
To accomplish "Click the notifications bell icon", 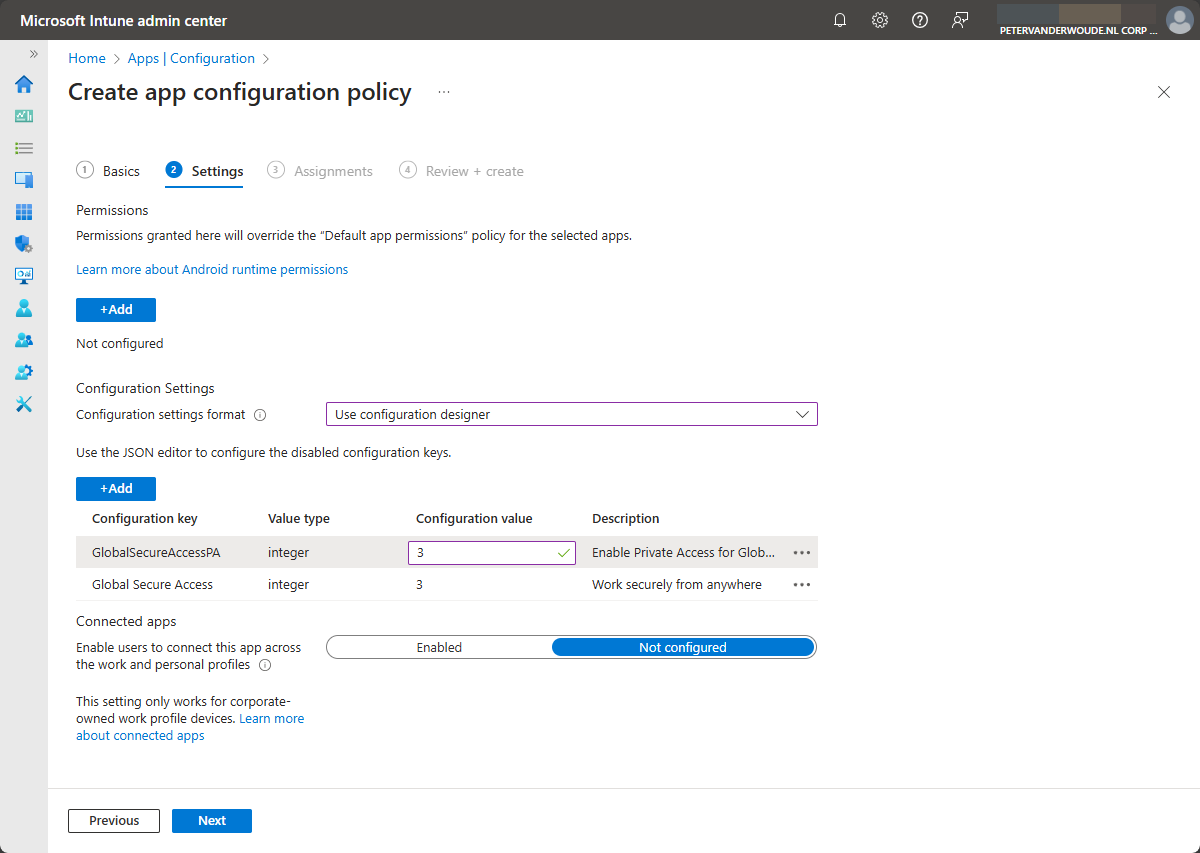I will point(840,20).
